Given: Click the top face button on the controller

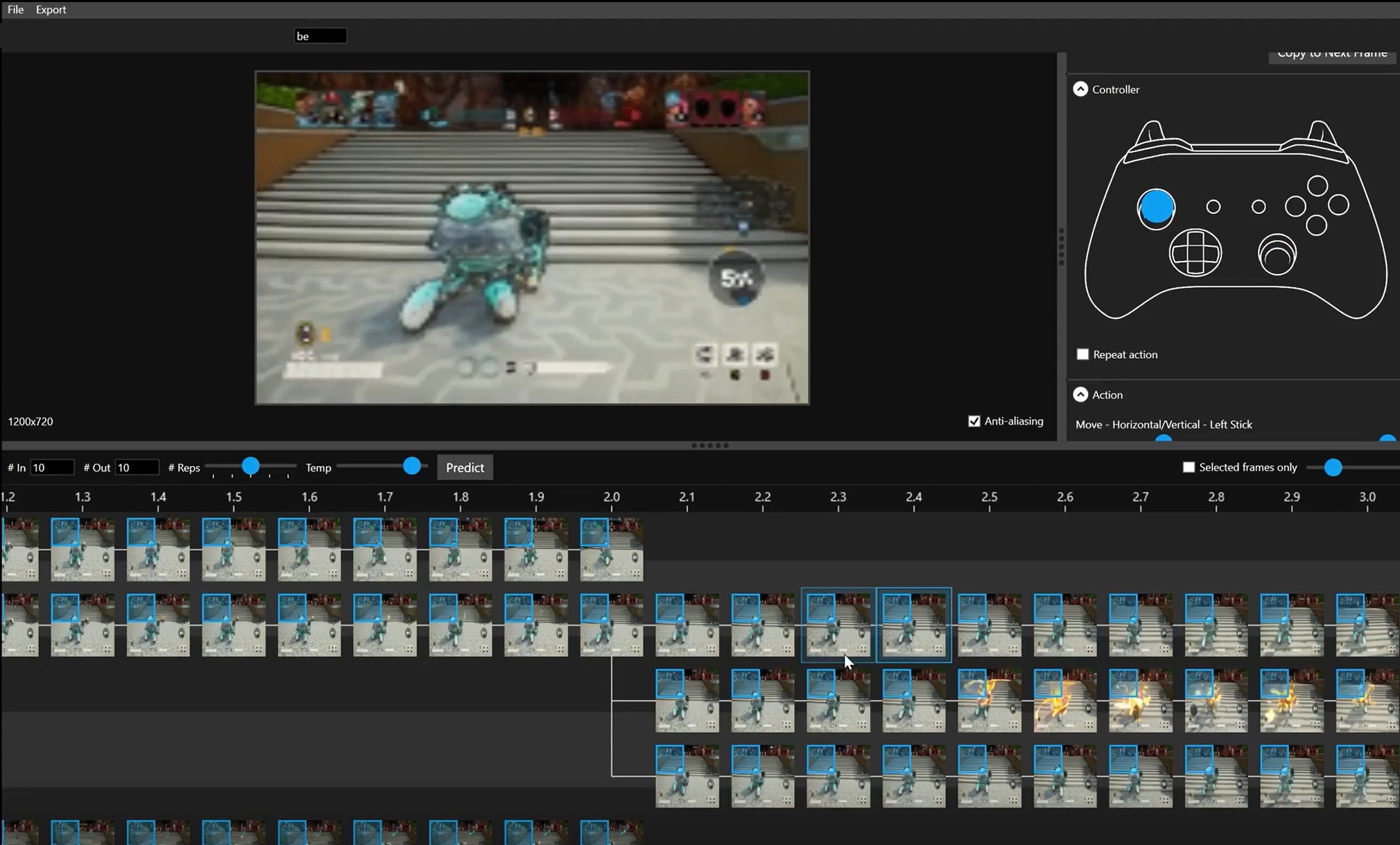Looking at the screenshot, I should point(1317,185).
